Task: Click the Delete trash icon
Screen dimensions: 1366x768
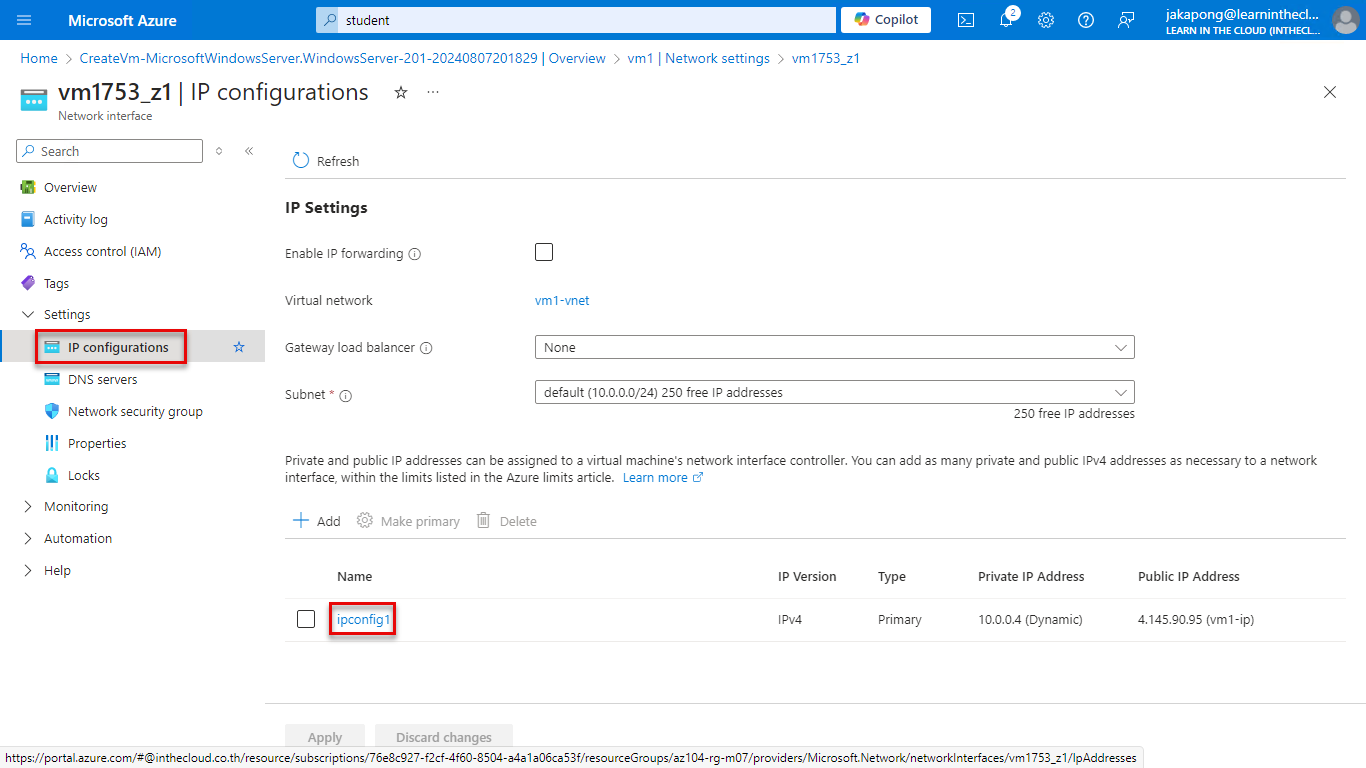Action: [x=484, y=520]
